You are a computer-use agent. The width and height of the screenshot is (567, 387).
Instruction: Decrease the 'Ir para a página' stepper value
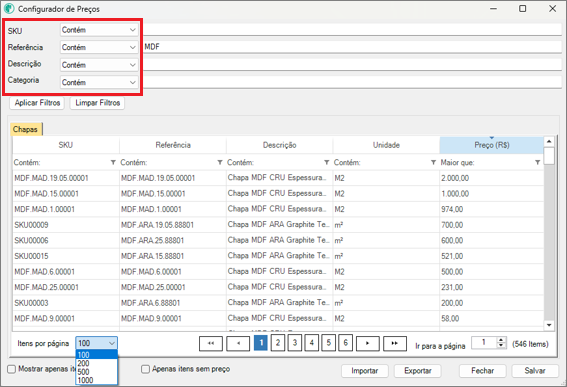click(501, 345)
